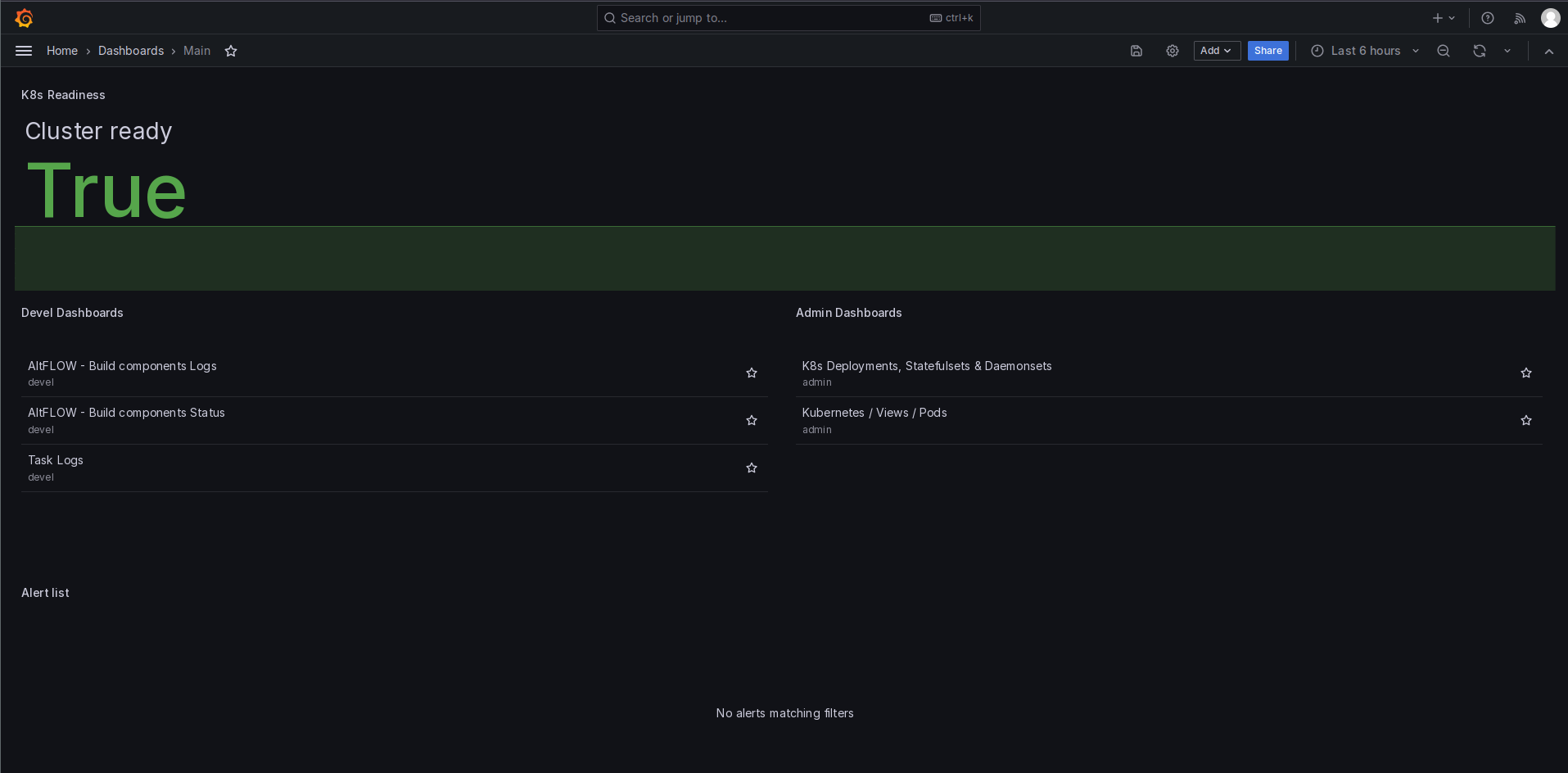Open dashboard settings gear icon
This screenshot has width=1568, height=773.
click(1173, 51)
